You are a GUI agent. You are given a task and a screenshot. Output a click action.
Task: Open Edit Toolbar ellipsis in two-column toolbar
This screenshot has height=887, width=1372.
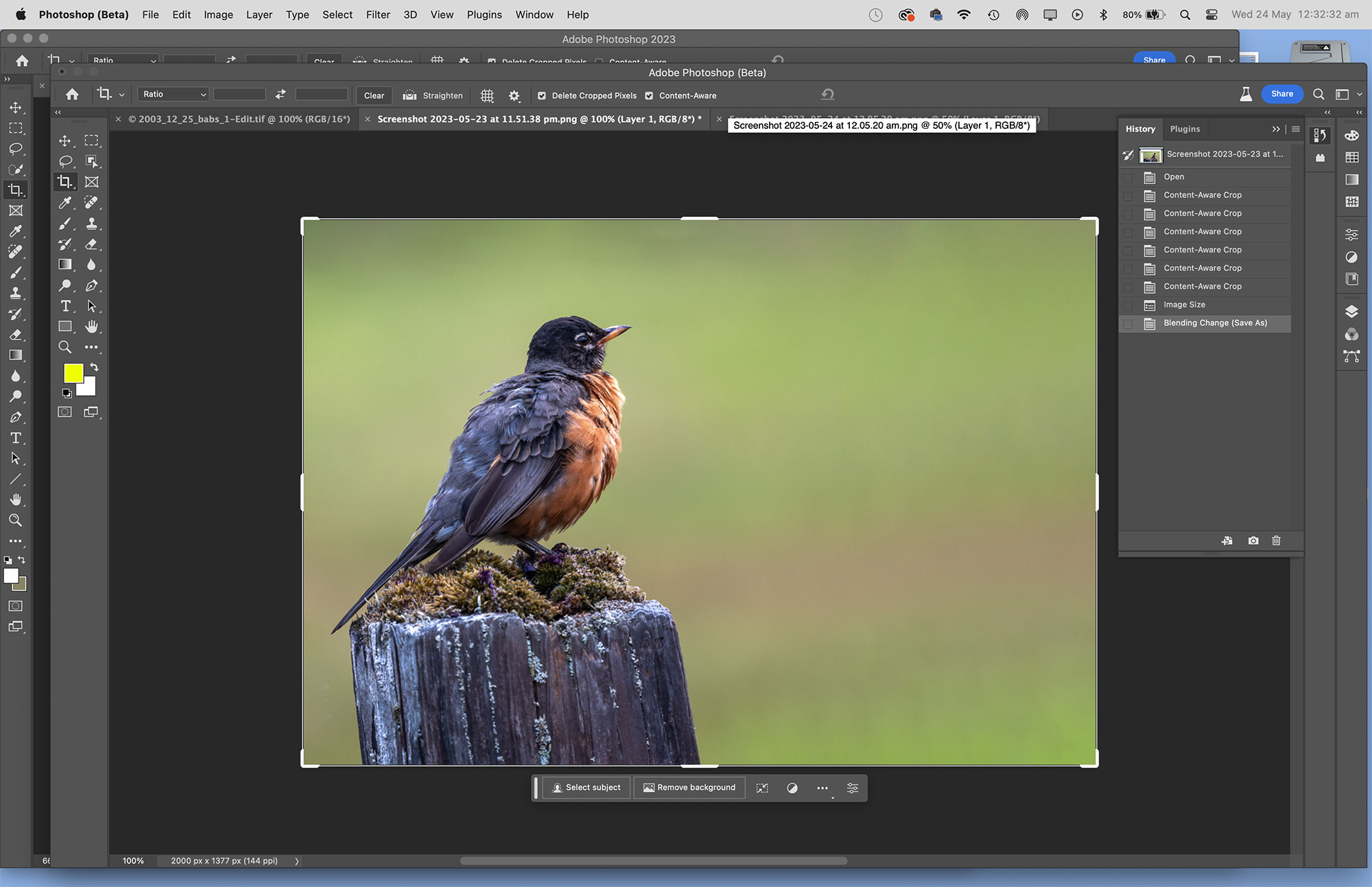(91, 347)
